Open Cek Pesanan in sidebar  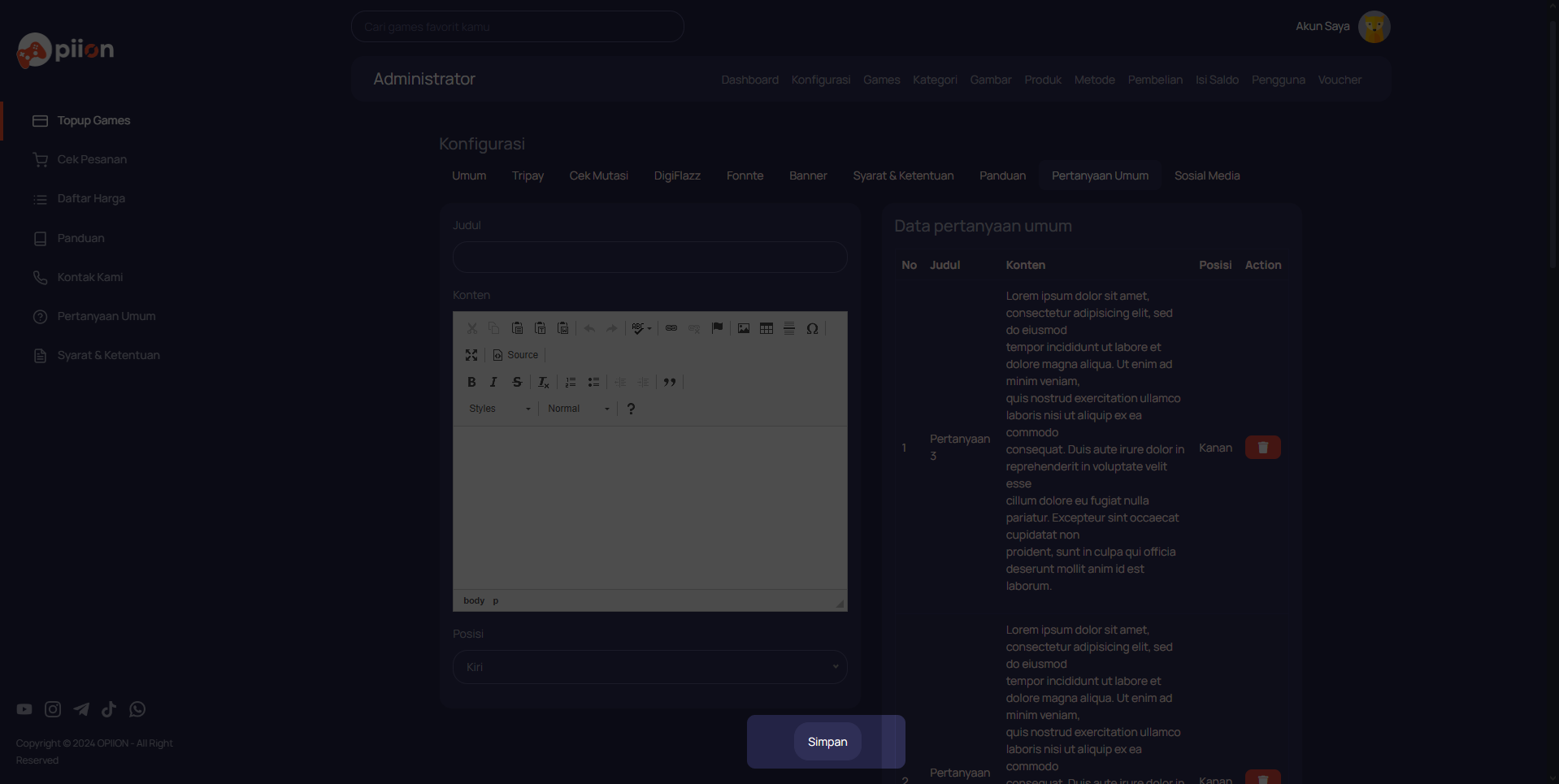pyautogui.click(x=92, y=159)
